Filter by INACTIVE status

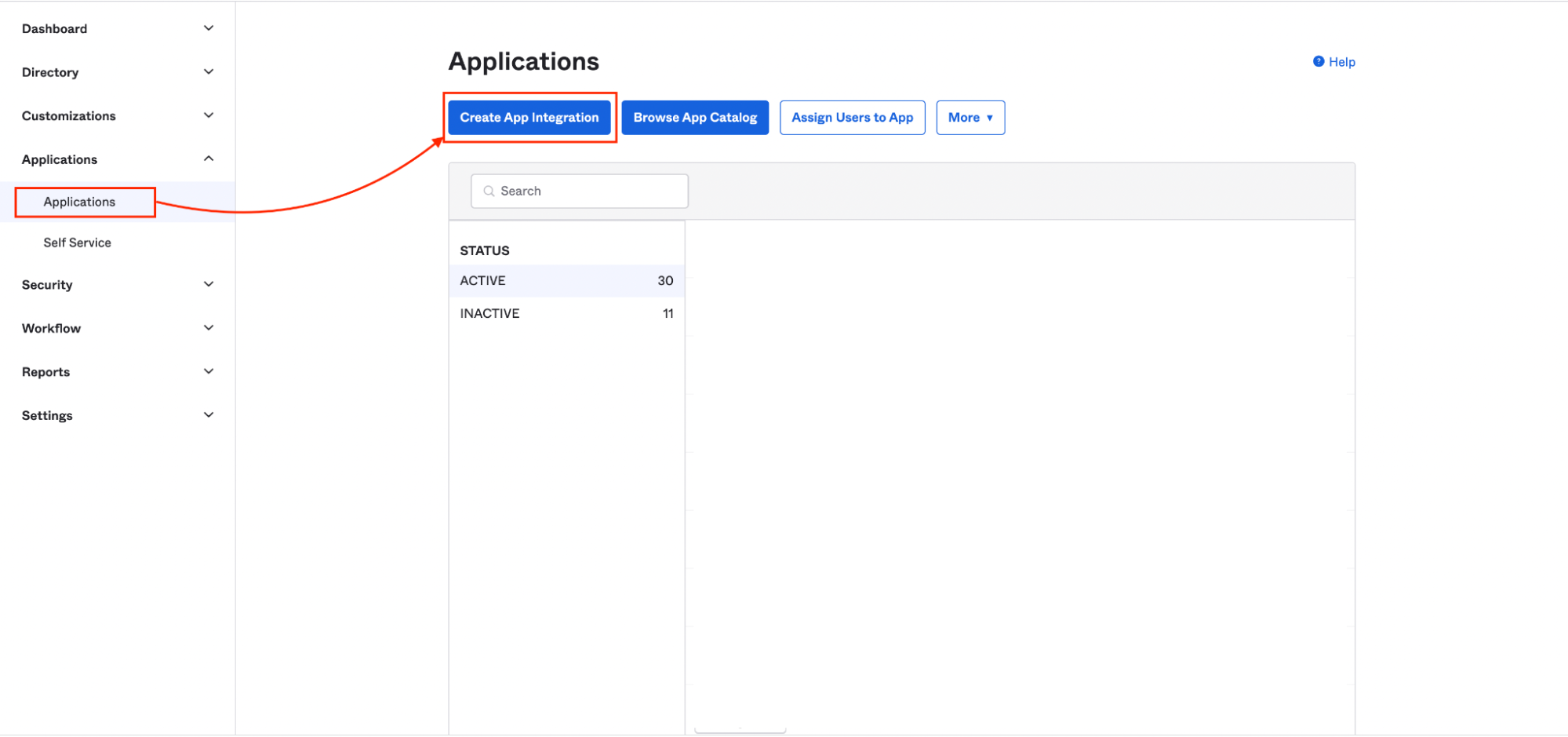pyautogui.click(x=566, y=313)
